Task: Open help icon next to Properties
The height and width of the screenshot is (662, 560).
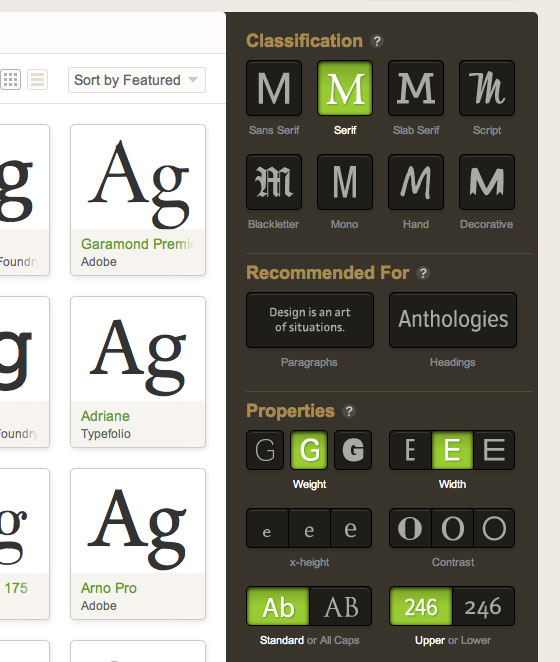Action: [x=349, y=411]
